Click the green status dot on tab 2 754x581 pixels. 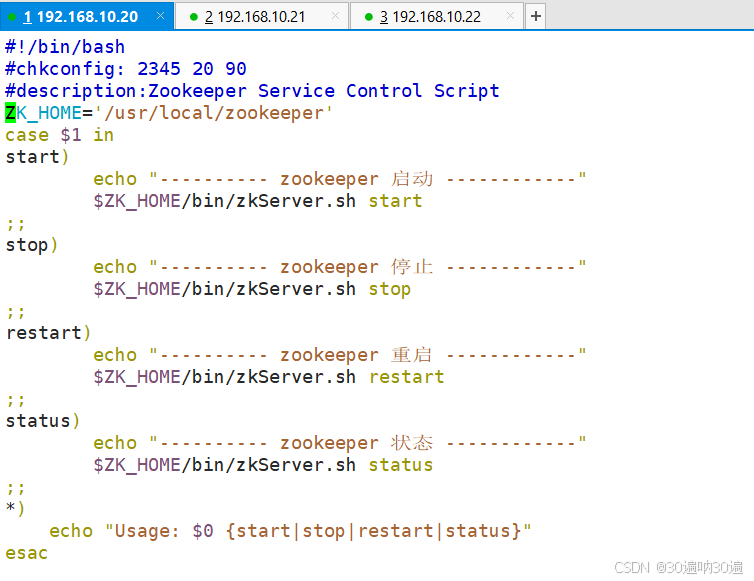(194, 17)
